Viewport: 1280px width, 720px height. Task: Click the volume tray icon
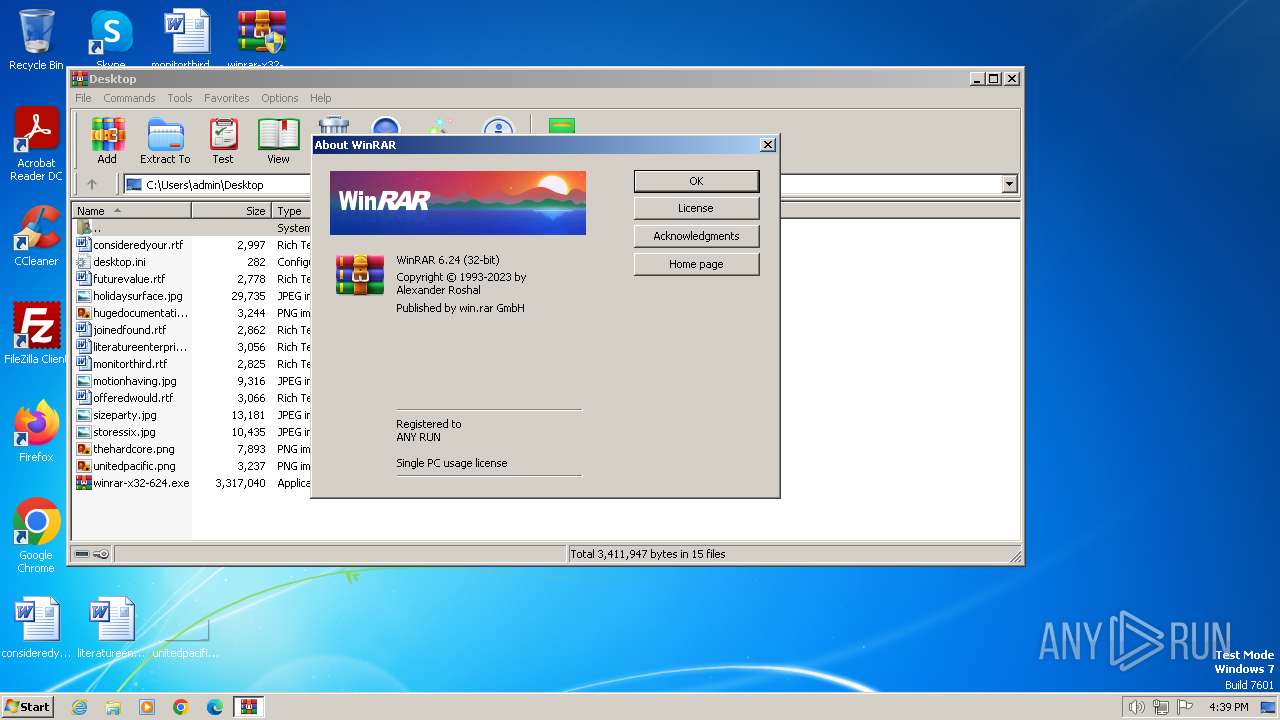pyautogui.click(x=1136, y=707)
